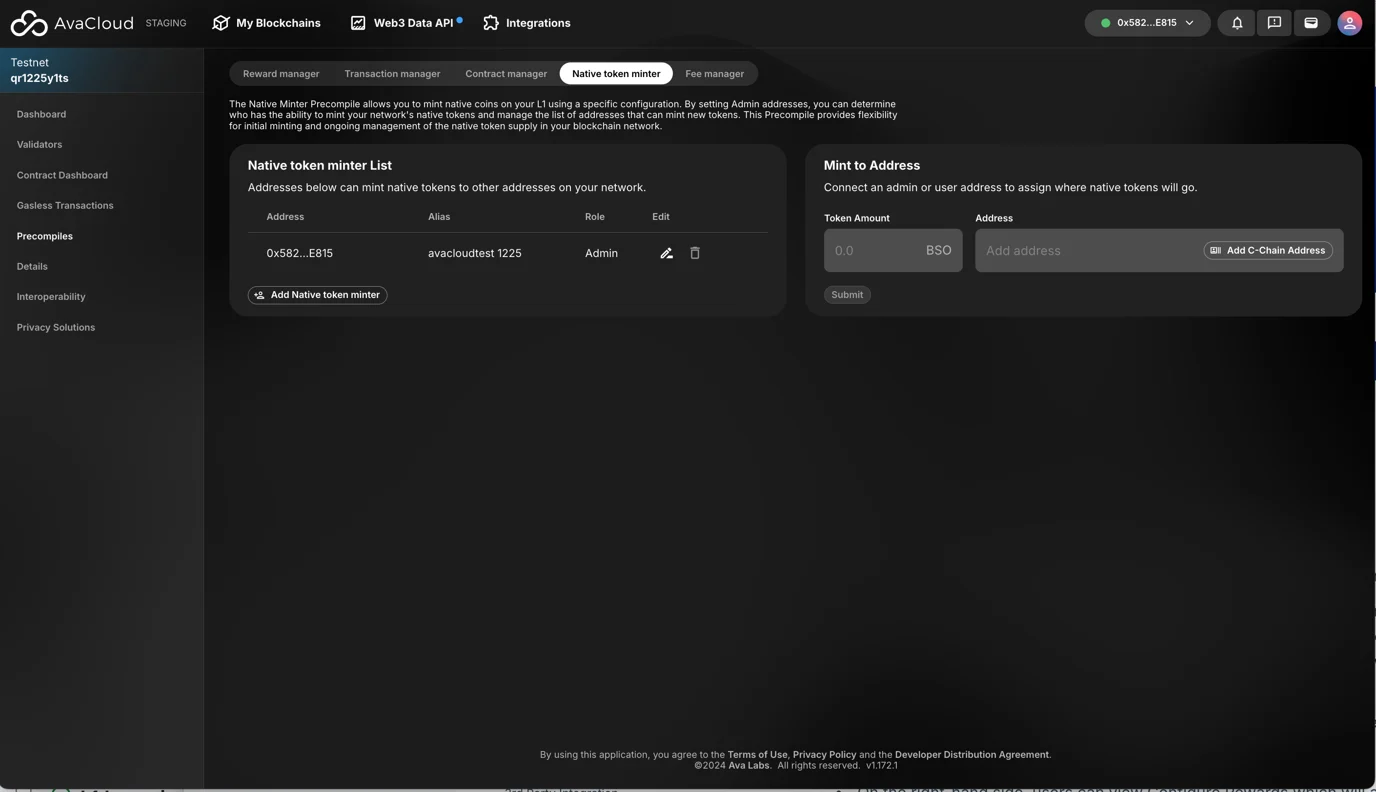Click the Role column header

[x=595, y=217]
